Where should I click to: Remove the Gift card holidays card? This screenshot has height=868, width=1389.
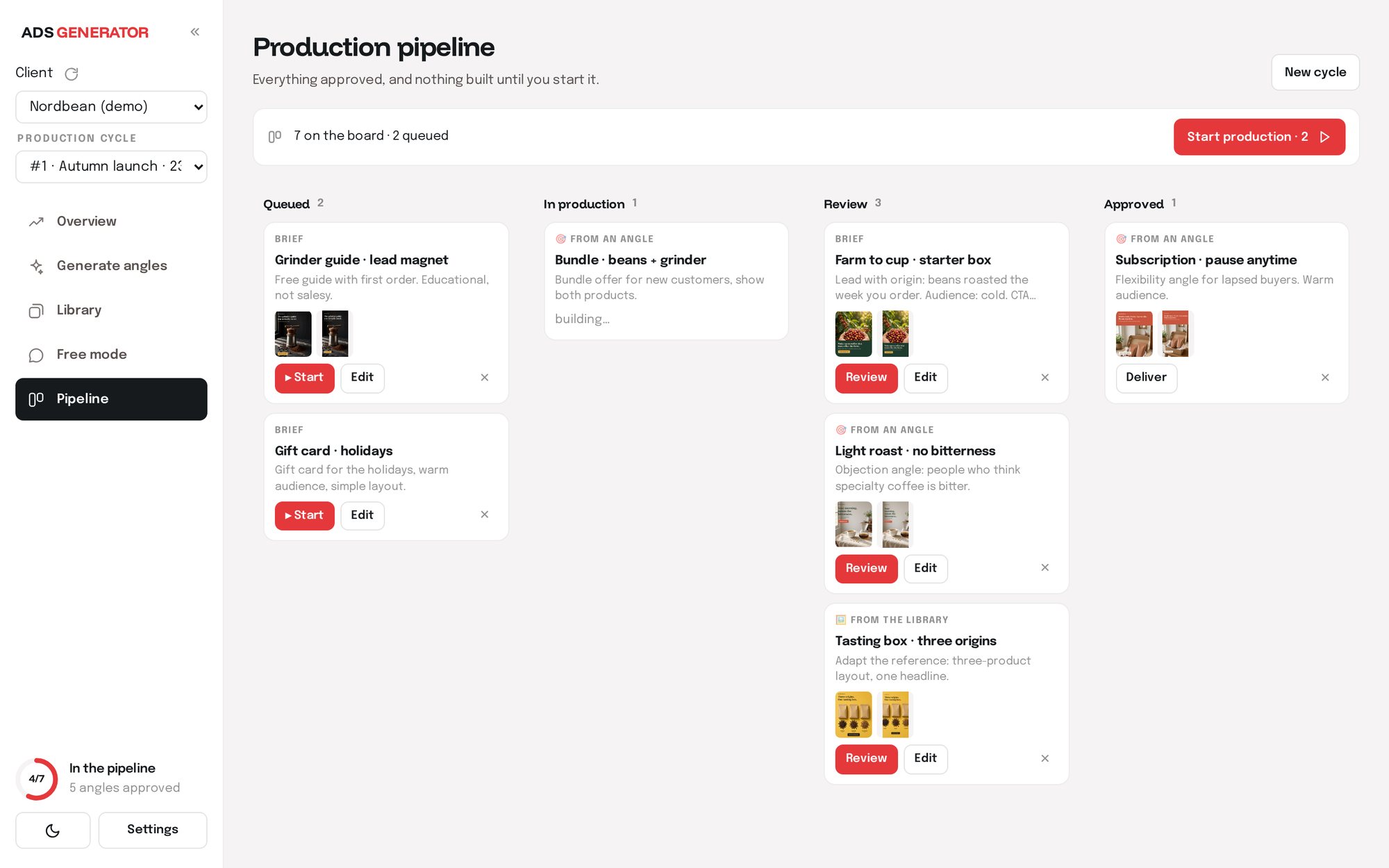point(485,515)
